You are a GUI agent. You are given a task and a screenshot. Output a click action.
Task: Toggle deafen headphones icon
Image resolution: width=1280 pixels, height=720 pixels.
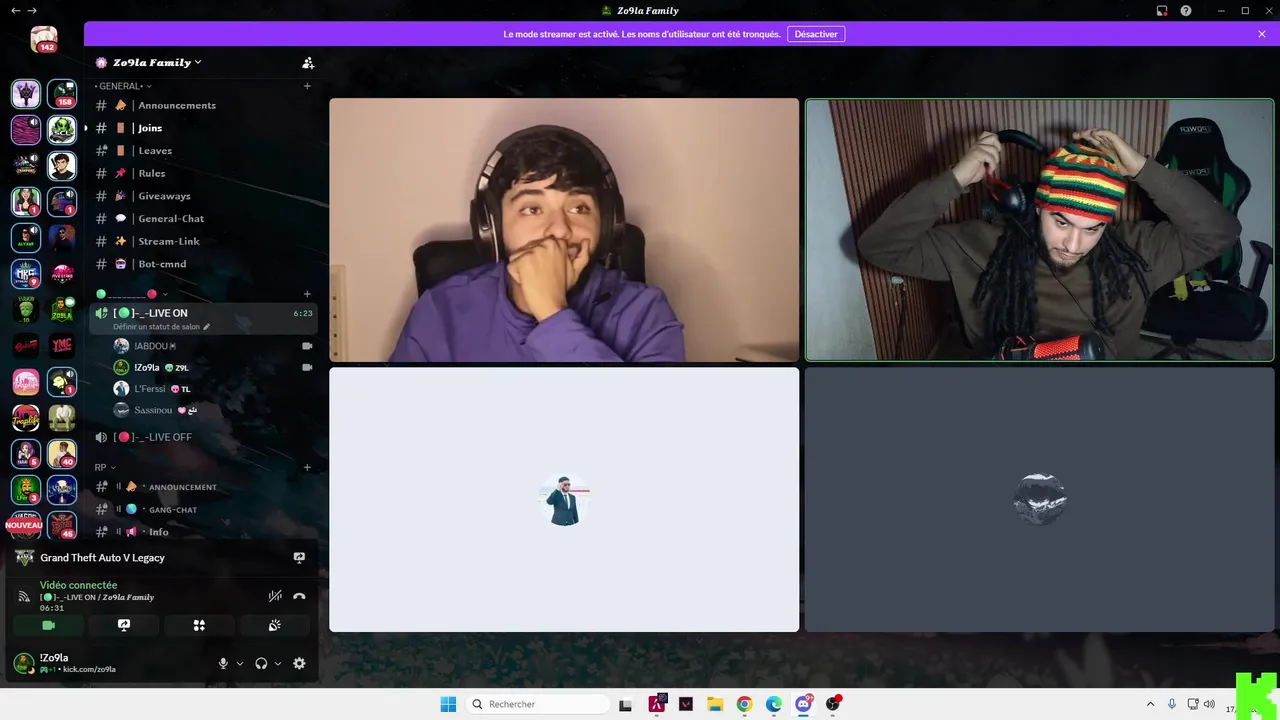(x=261, y=663)
